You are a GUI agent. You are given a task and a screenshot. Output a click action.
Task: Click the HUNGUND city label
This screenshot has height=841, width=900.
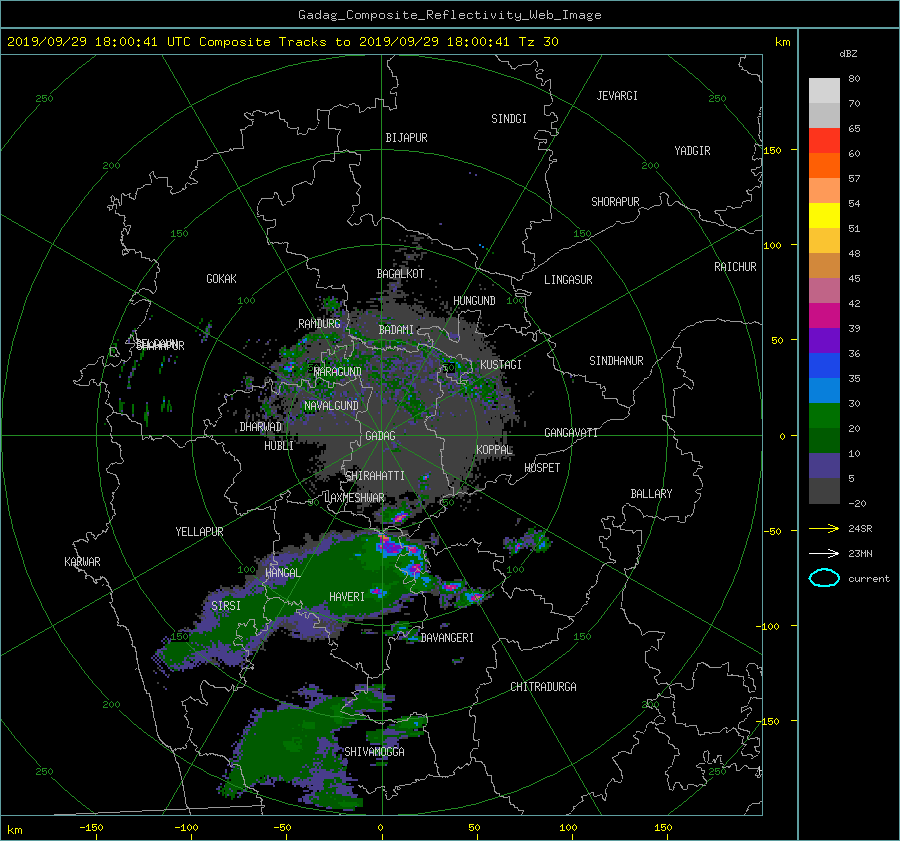(474, 301)
